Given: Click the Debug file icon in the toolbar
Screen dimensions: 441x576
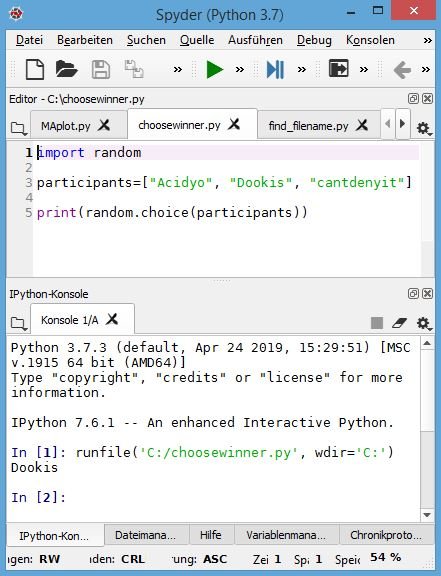Looking at the screenshot, I should pyautogui.click(x=275, y=69).
